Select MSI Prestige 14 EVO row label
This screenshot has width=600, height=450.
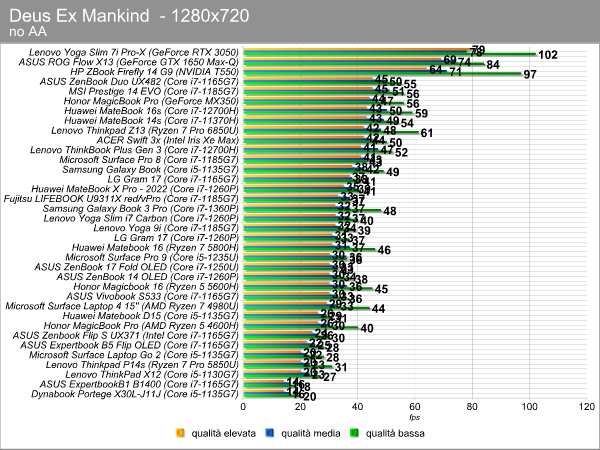click(154, 91)
